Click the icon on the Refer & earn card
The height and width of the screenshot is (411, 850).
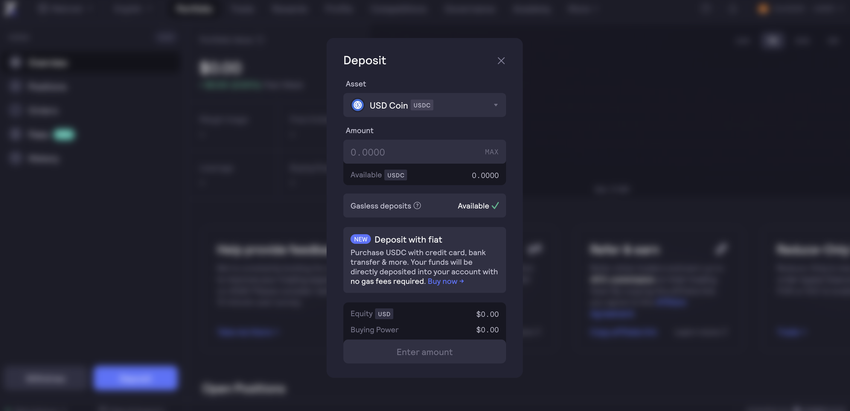coord(721,249)
